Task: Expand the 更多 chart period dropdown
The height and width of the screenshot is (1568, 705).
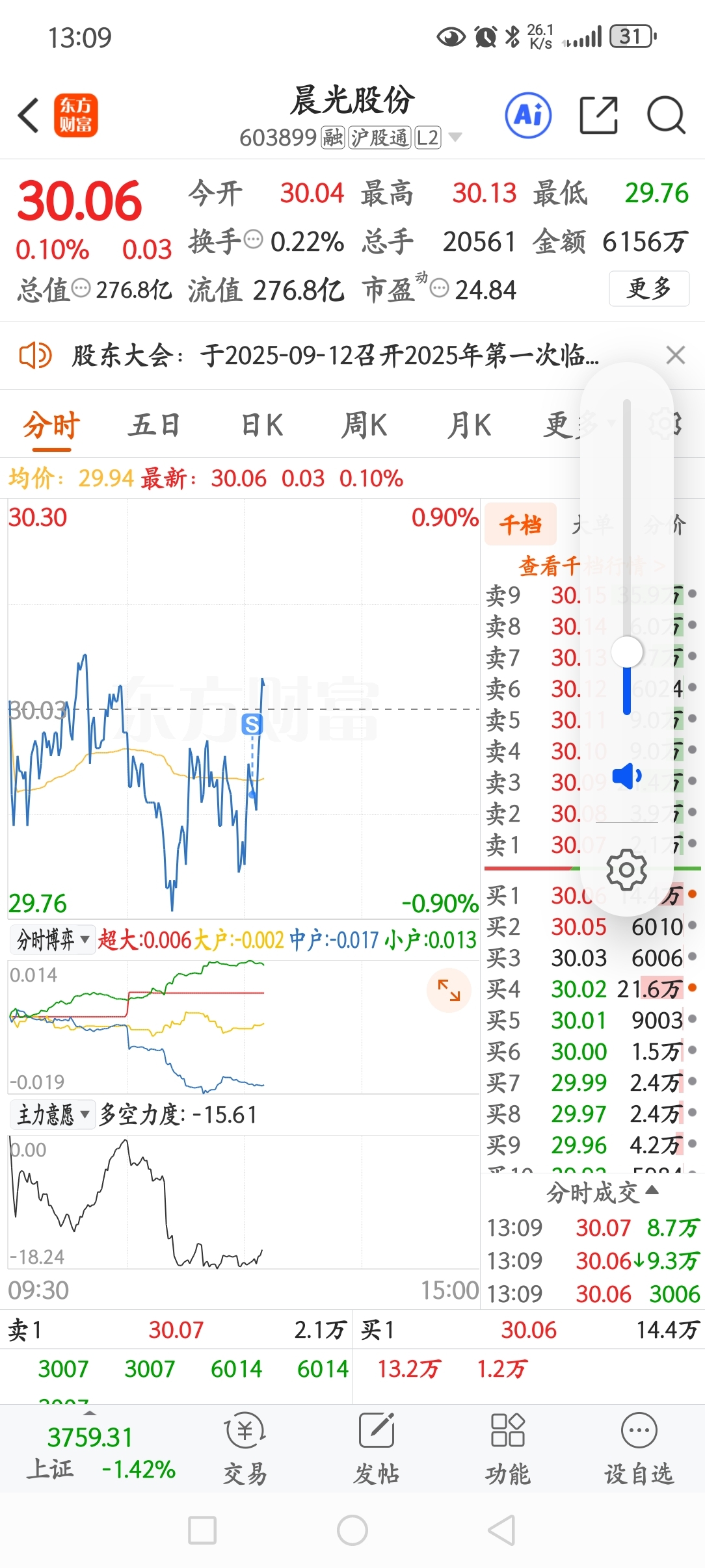Action: pyautogui.click(x=579, y=425)
